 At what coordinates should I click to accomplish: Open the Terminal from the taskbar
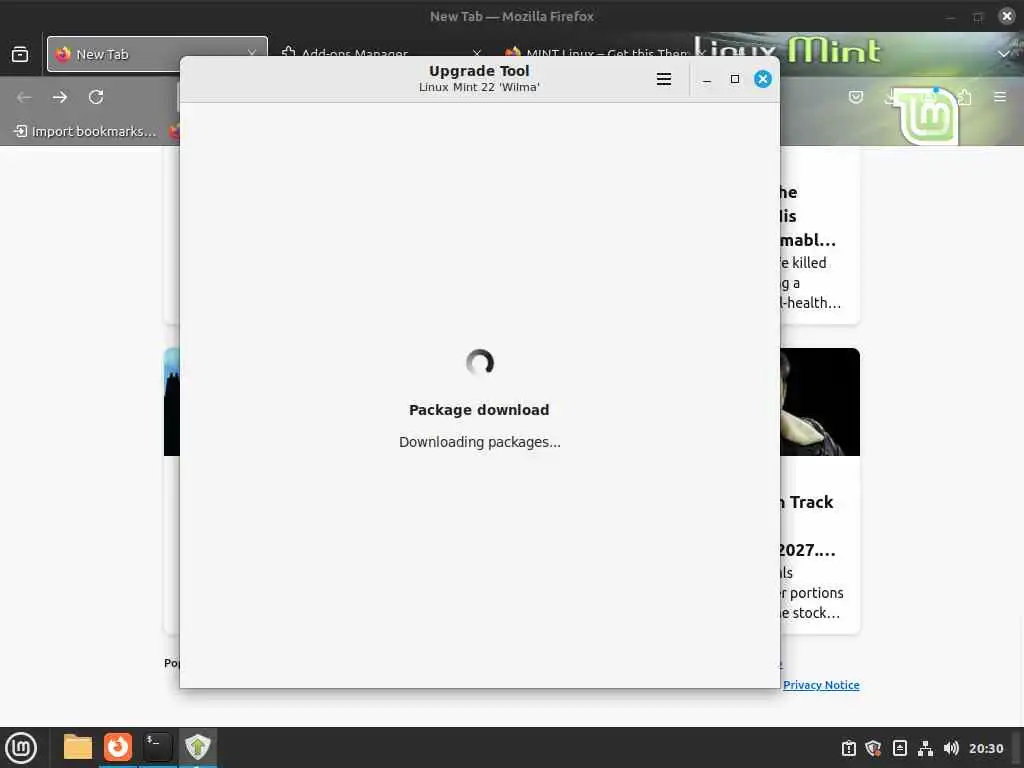point(157,747)
